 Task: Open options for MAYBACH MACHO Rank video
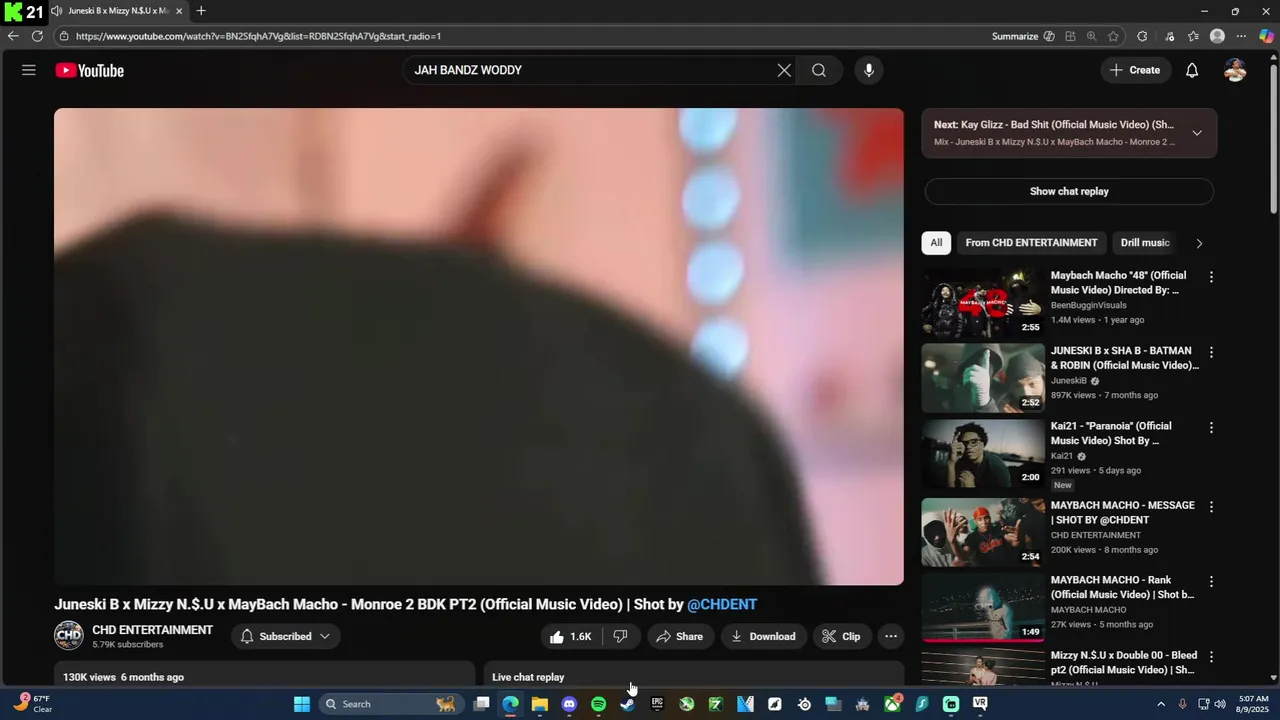1211,581
